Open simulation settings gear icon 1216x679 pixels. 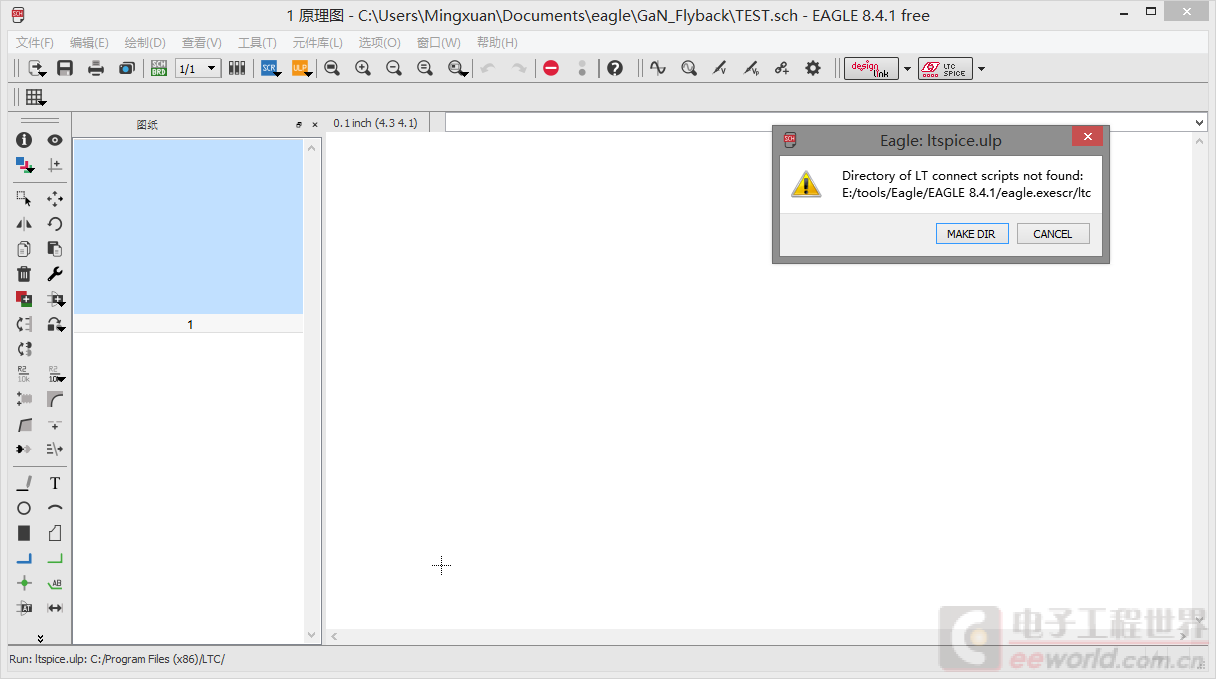[813, 68]
